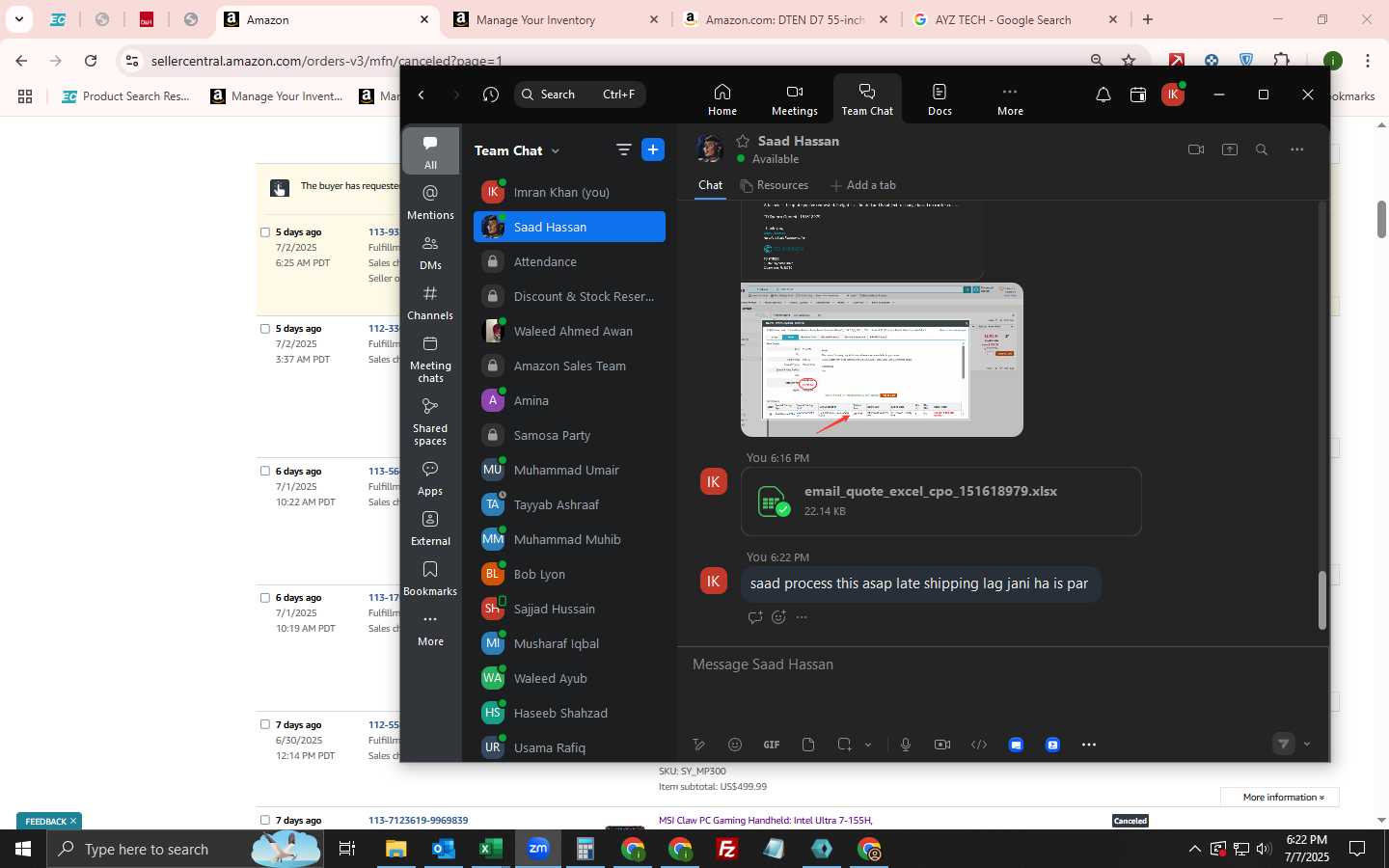Image resolution: width=1389 pixels, height=868 pixels.
Task: Open Waleed Ahmed Awan chat
Action: click(x=569, y=331)
